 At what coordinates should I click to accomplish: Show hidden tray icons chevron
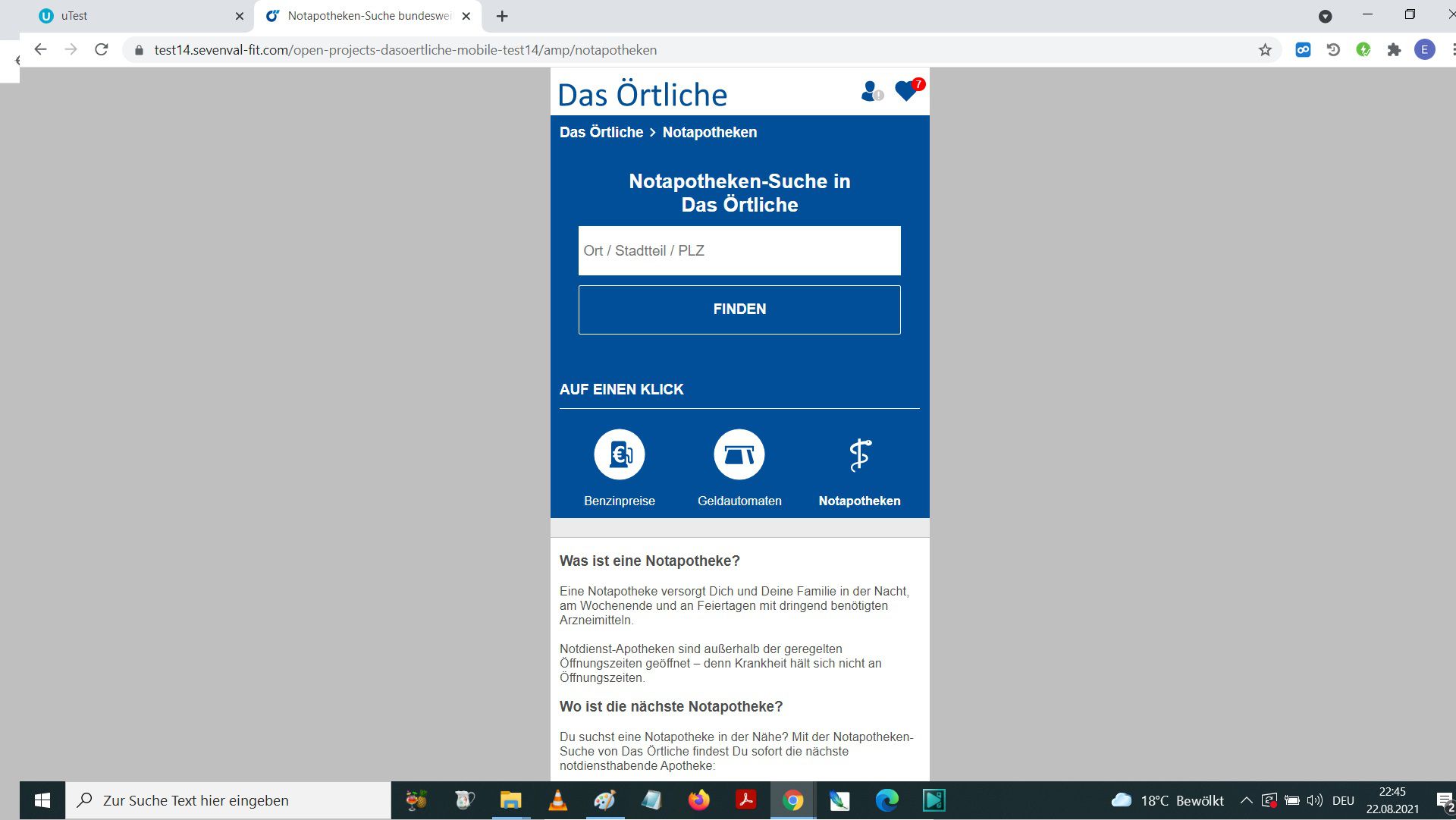1246,800
